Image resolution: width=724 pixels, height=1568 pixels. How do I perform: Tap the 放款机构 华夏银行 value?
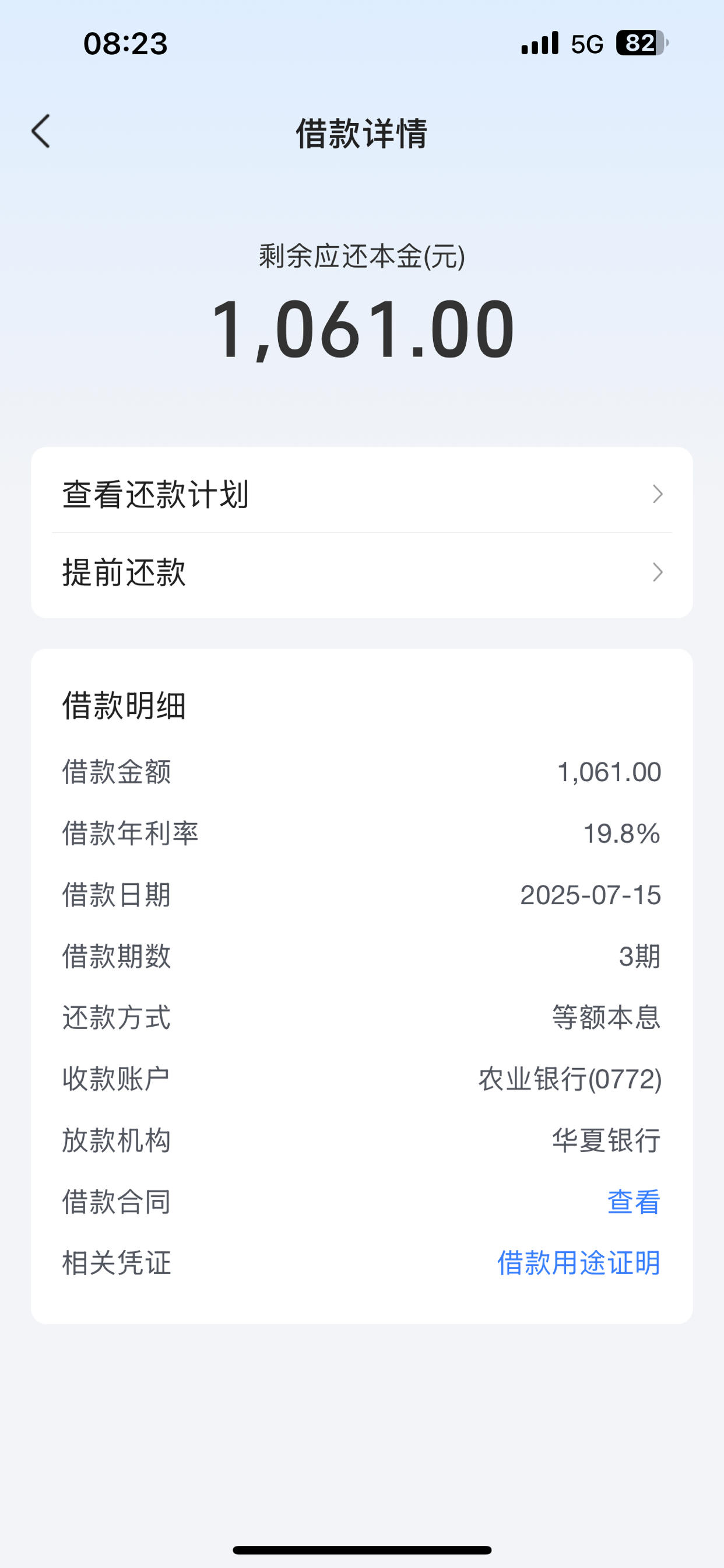pos(607,1140)
